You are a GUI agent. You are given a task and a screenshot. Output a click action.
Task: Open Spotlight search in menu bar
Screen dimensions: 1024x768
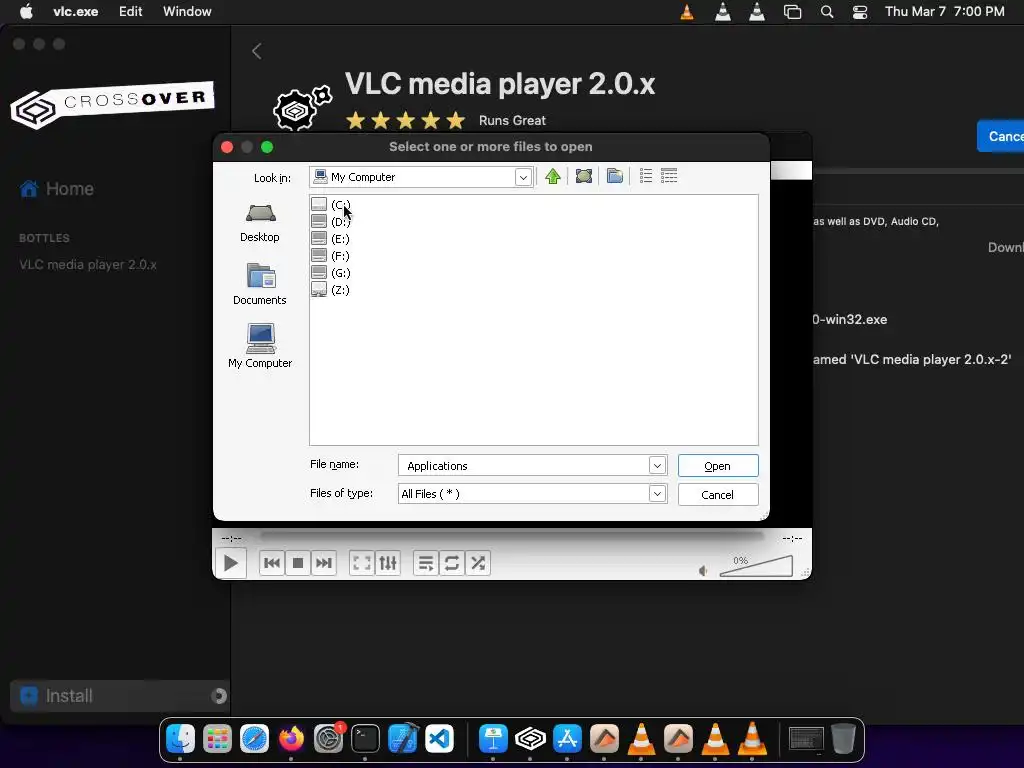pos(827,12)
